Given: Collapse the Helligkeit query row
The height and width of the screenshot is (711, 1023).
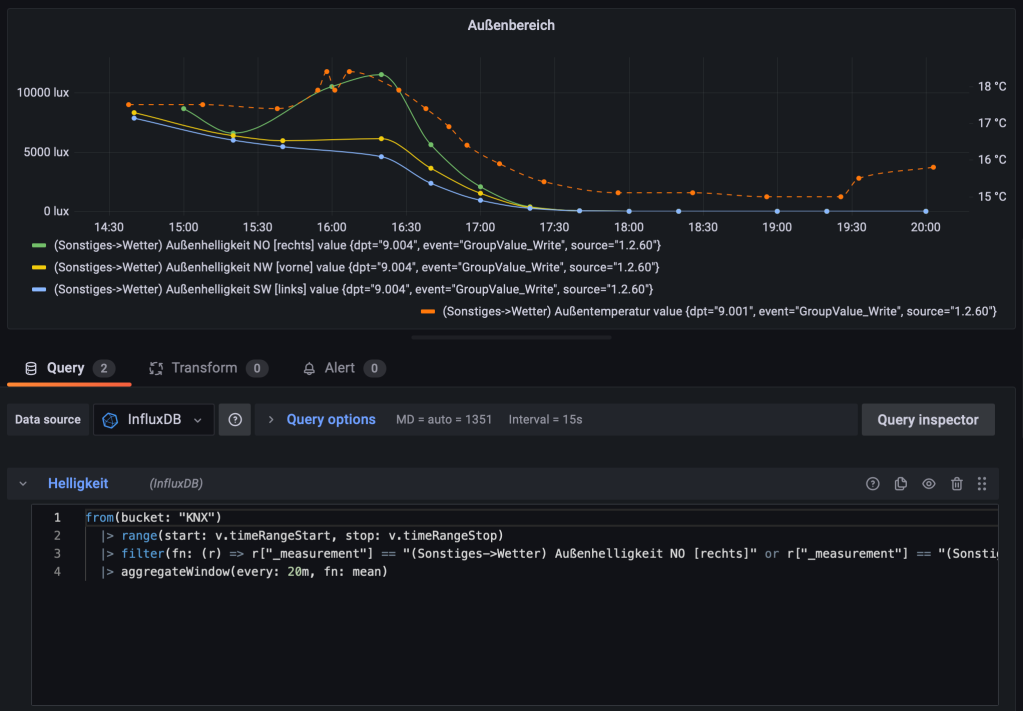Looking at the screenshot, I should 23,483.
